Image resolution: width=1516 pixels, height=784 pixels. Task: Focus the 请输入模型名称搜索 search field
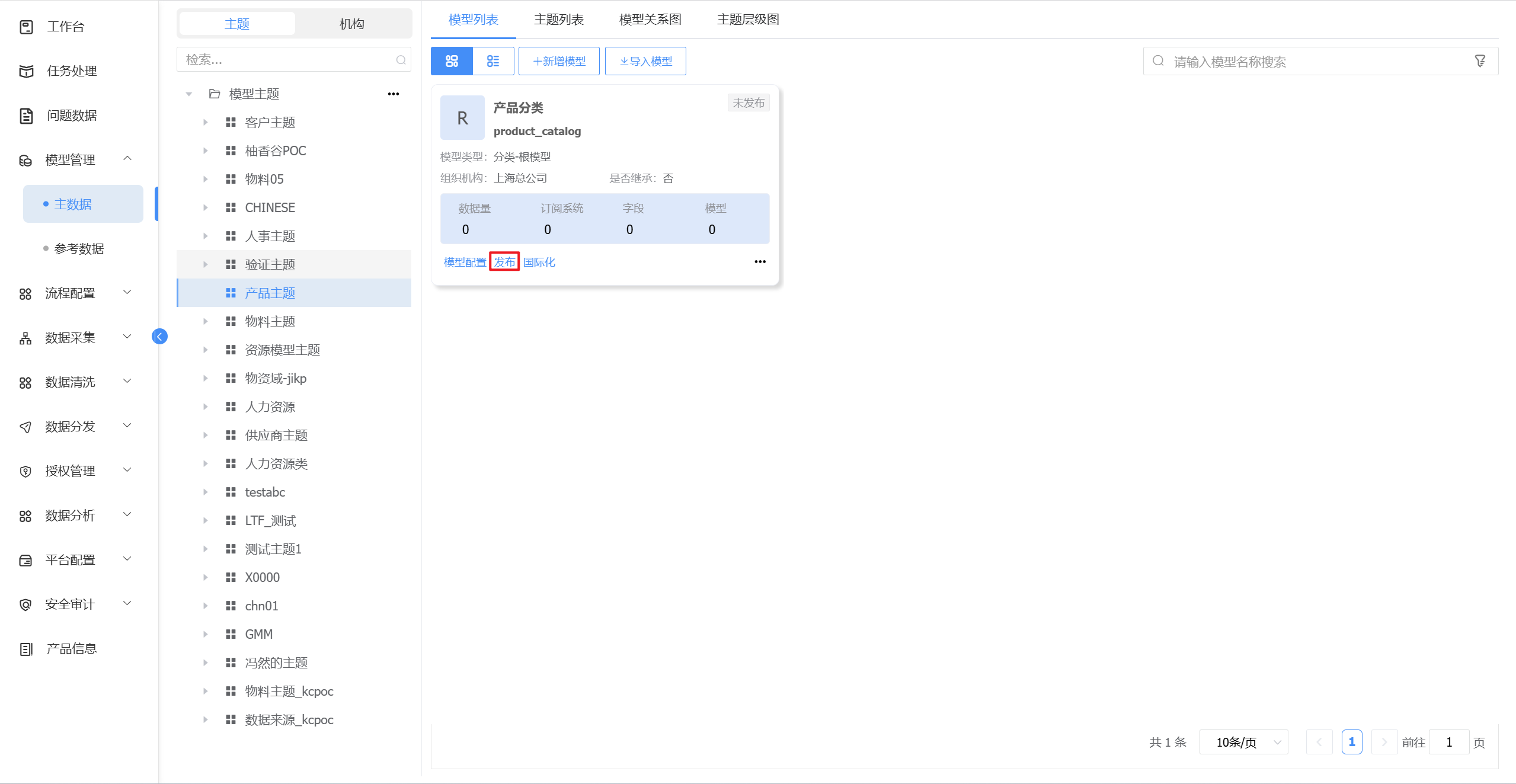pyautogui.click(x=1316, y=62)
